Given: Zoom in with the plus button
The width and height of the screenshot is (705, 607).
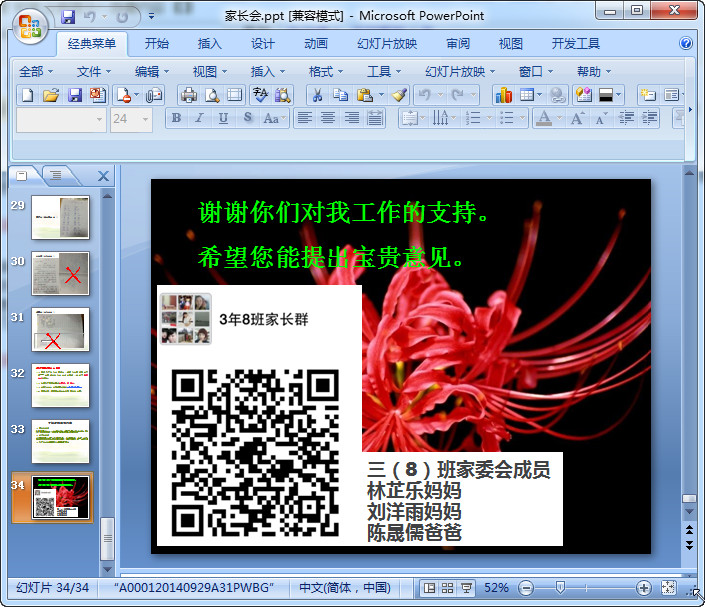Looking at the screenshot, I should 644,588.
